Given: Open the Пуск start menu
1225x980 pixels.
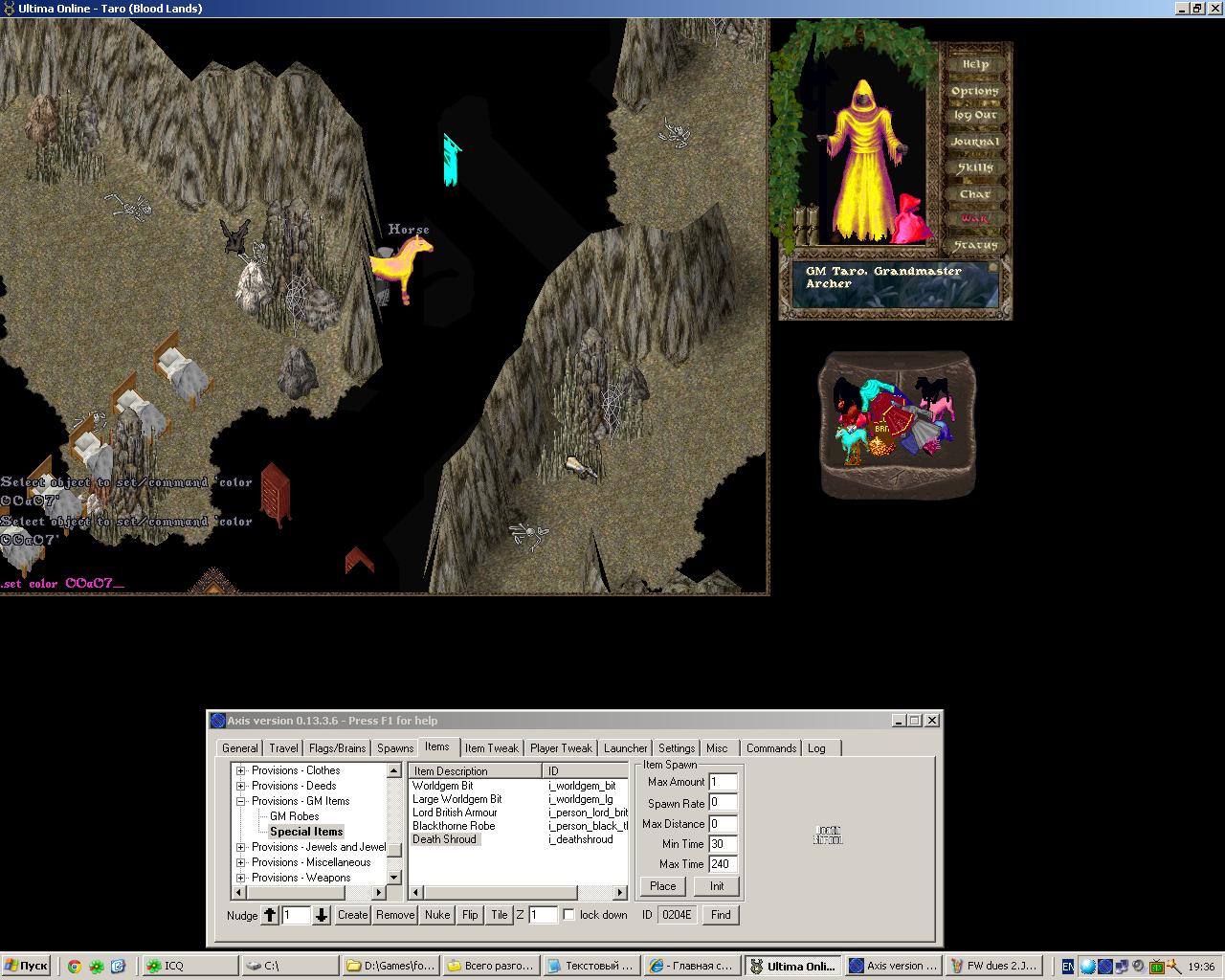Looking at the screenshot, I should [26, 967].
